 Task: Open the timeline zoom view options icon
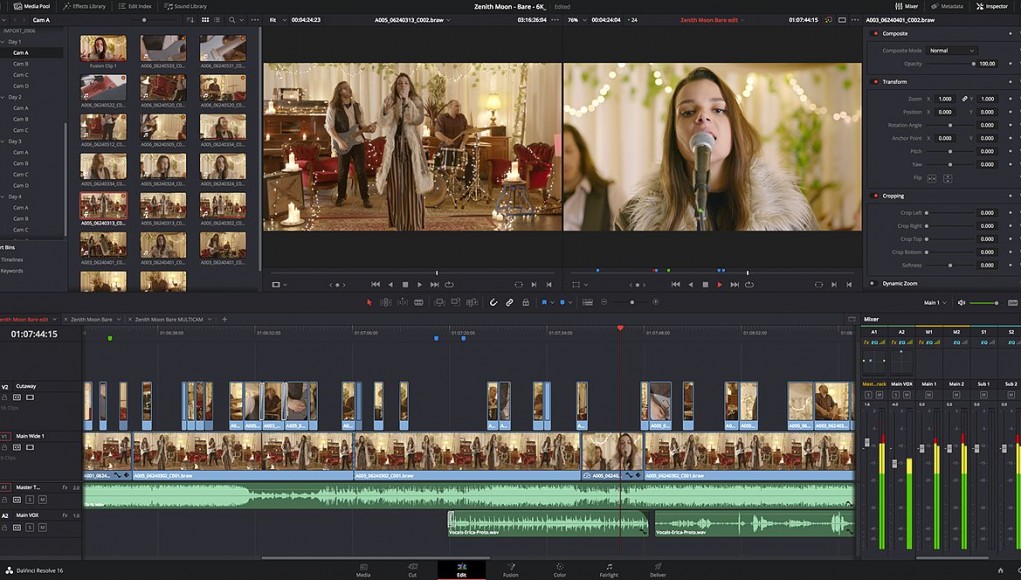click(x=587, y=302)
